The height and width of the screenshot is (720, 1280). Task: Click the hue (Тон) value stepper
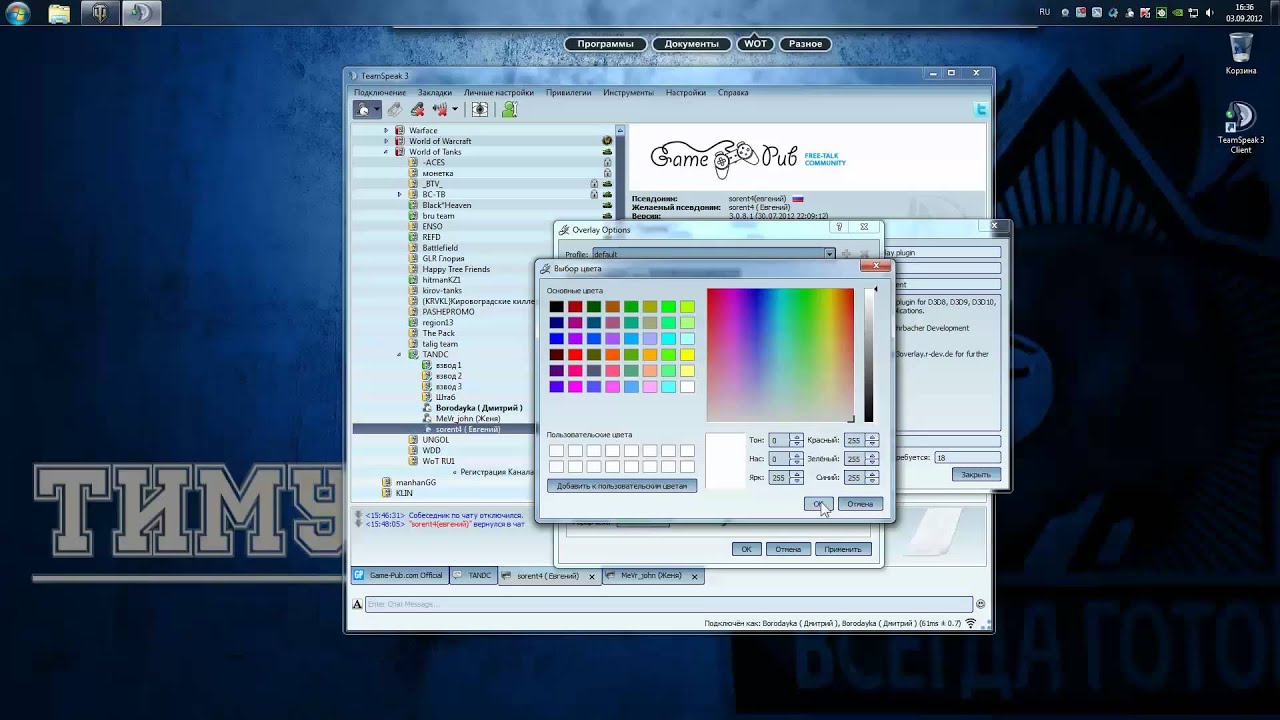click(797, 440)
